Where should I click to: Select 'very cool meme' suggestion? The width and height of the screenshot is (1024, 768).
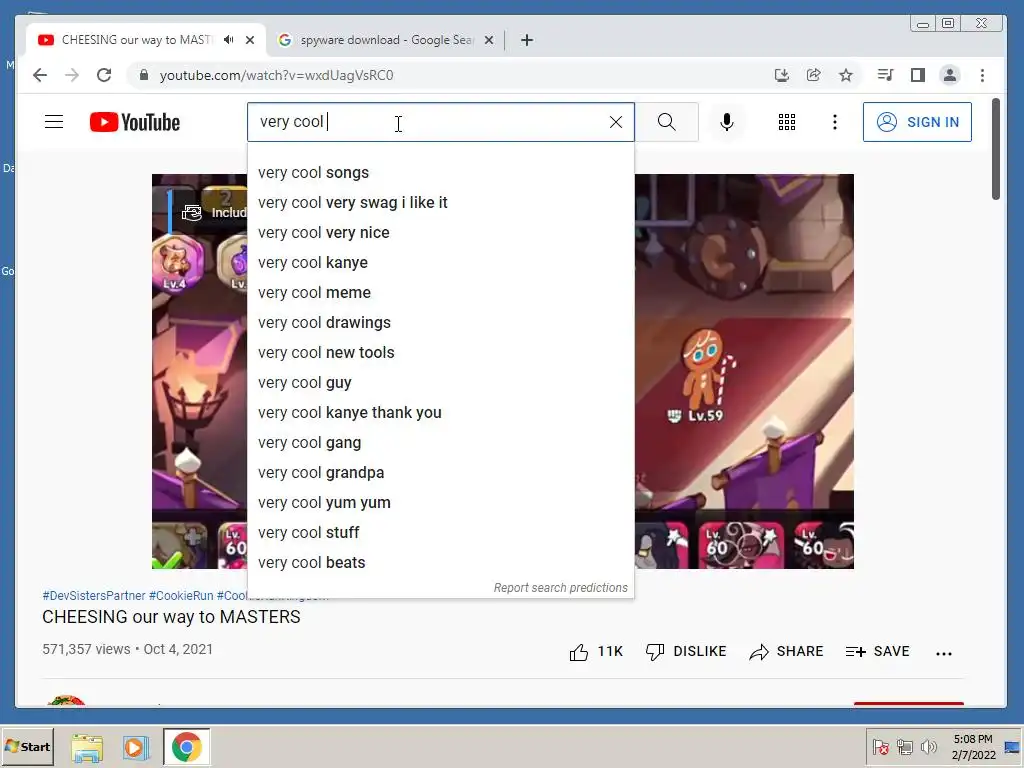[x=441, y=293]
